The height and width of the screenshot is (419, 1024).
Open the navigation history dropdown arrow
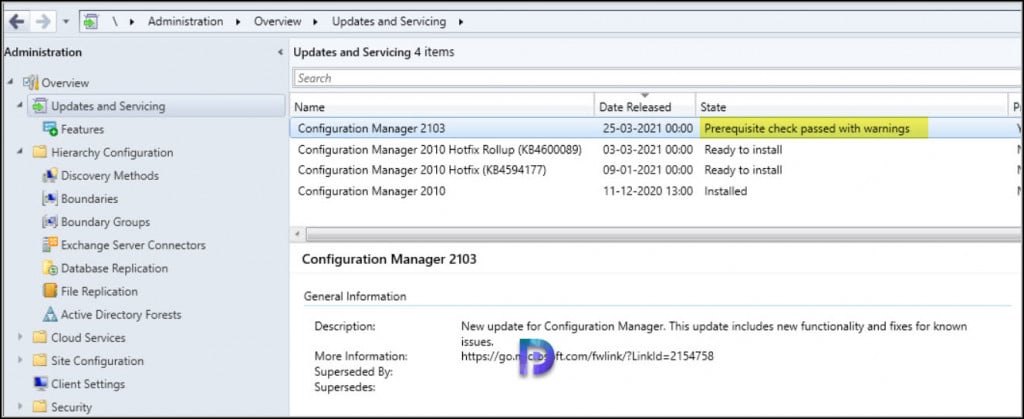click(x=66, y=22)
